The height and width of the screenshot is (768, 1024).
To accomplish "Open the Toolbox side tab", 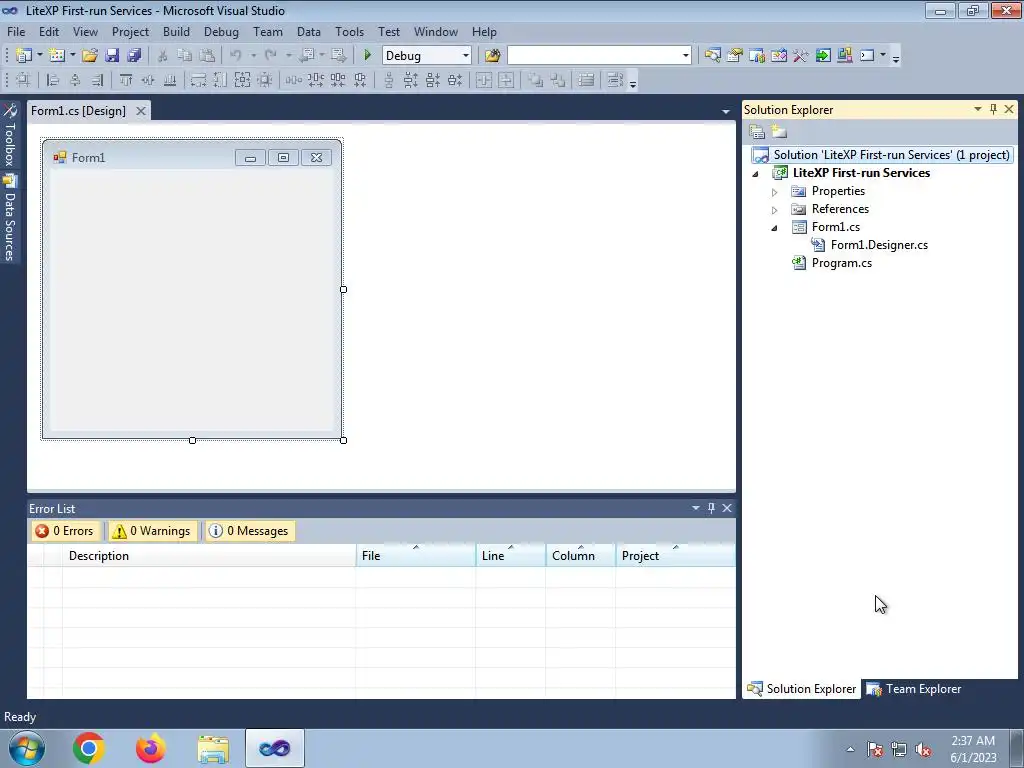I will [x=10, y=136].
